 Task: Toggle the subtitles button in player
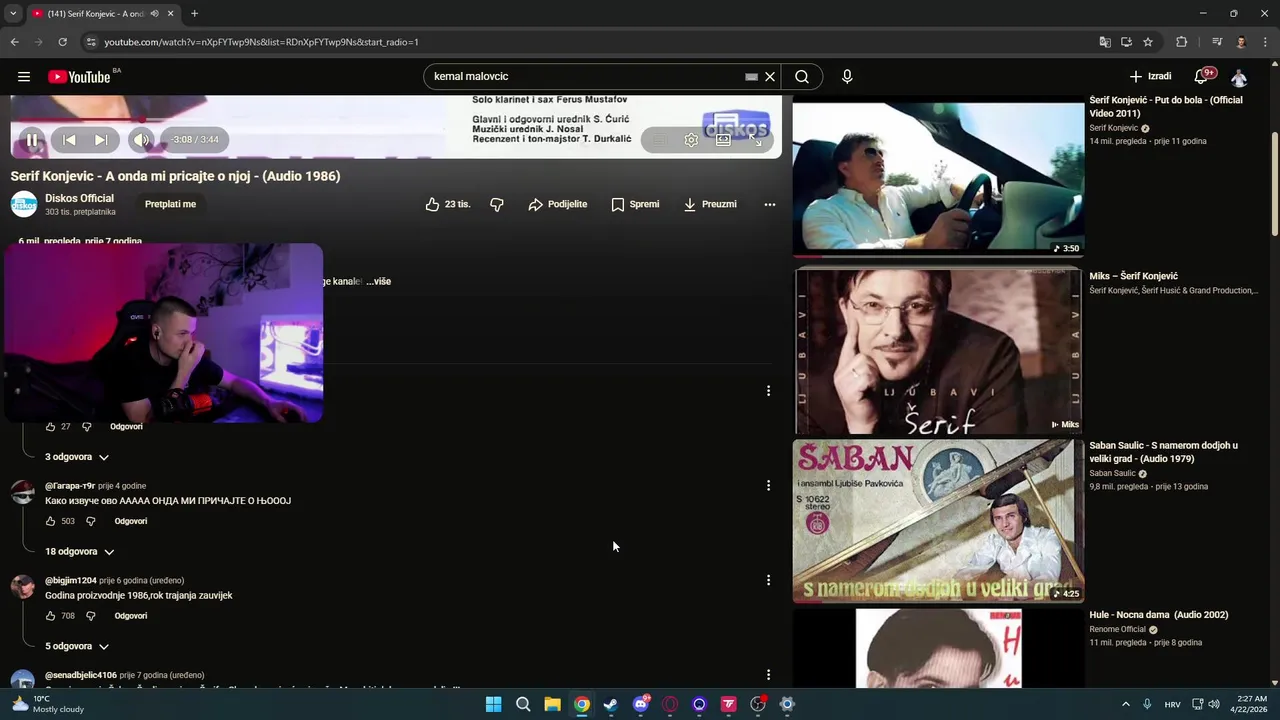659,140
